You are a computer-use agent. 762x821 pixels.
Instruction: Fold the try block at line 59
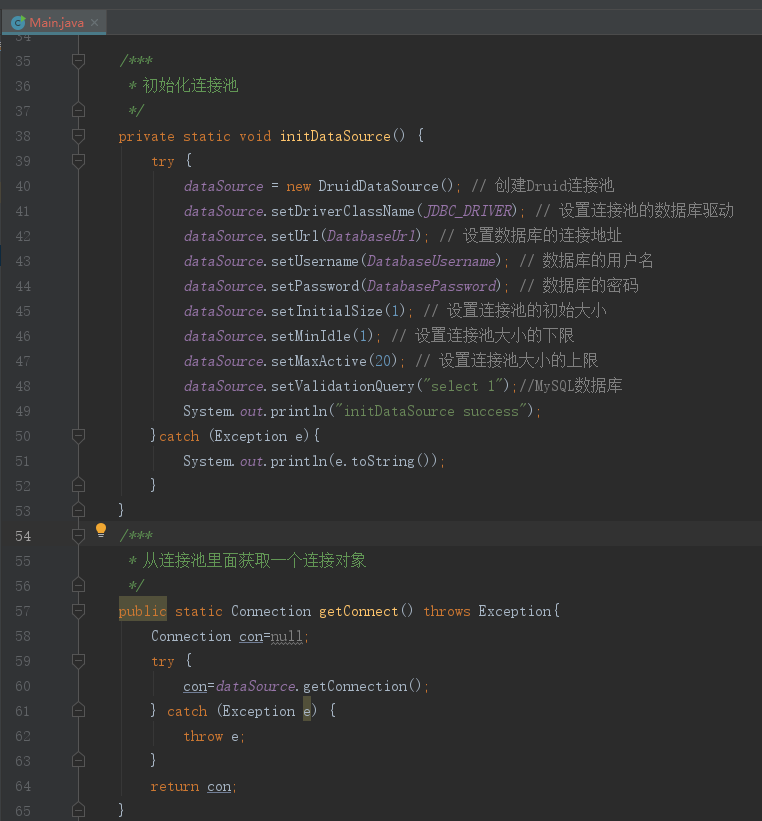coord(78,661)
